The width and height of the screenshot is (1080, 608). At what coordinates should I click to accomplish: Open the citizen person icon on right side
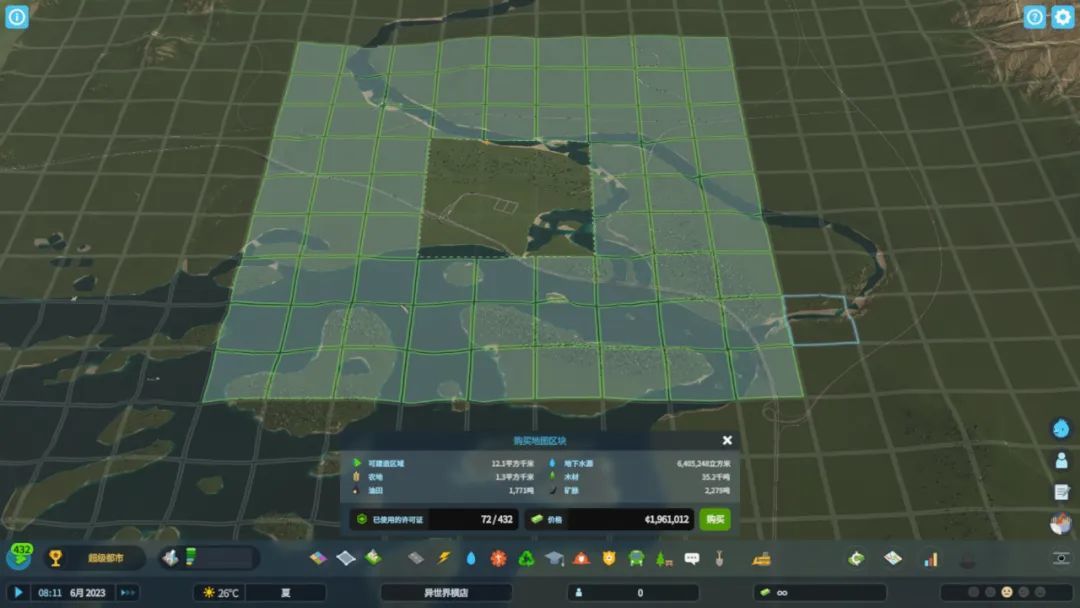coord(1061,460)
